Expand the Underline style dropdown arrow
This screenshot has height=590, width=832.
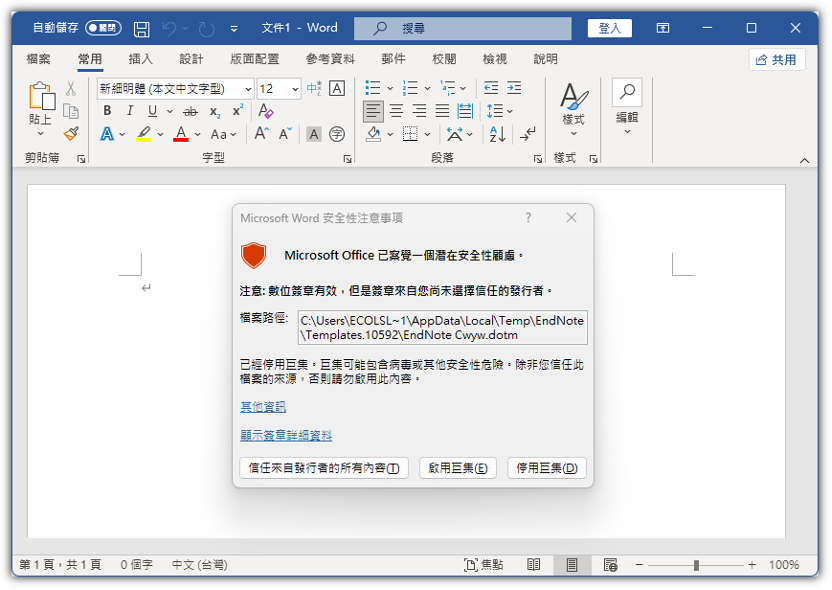[x=170, y=111]
